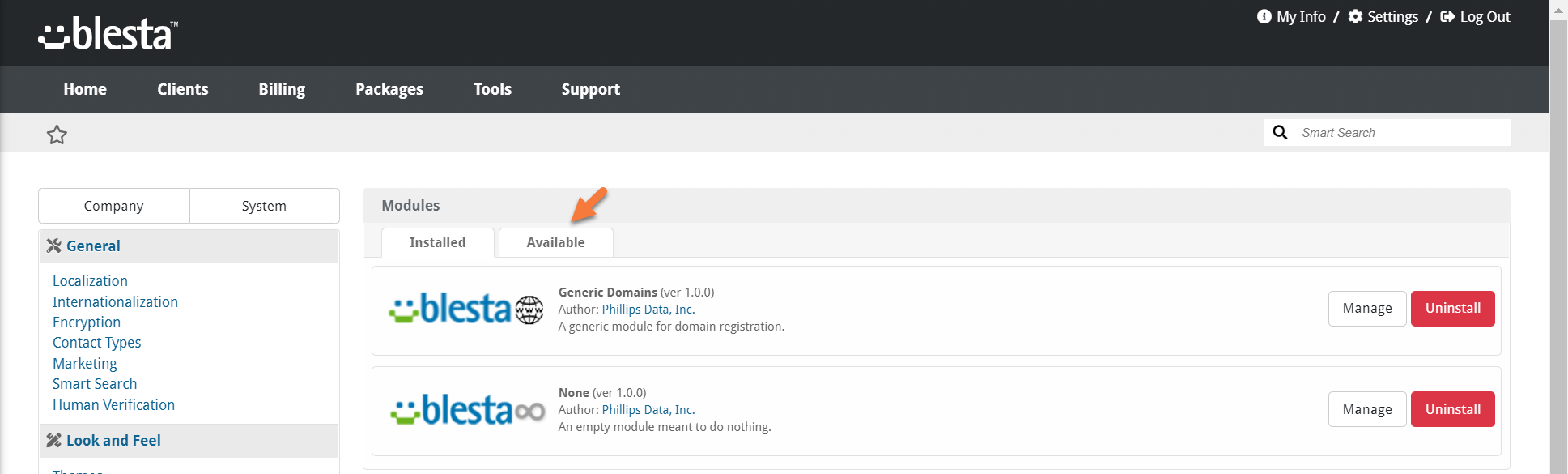Click the None module logo
Viewport: 1568px width, 474px height.
[x=467, y=411]
